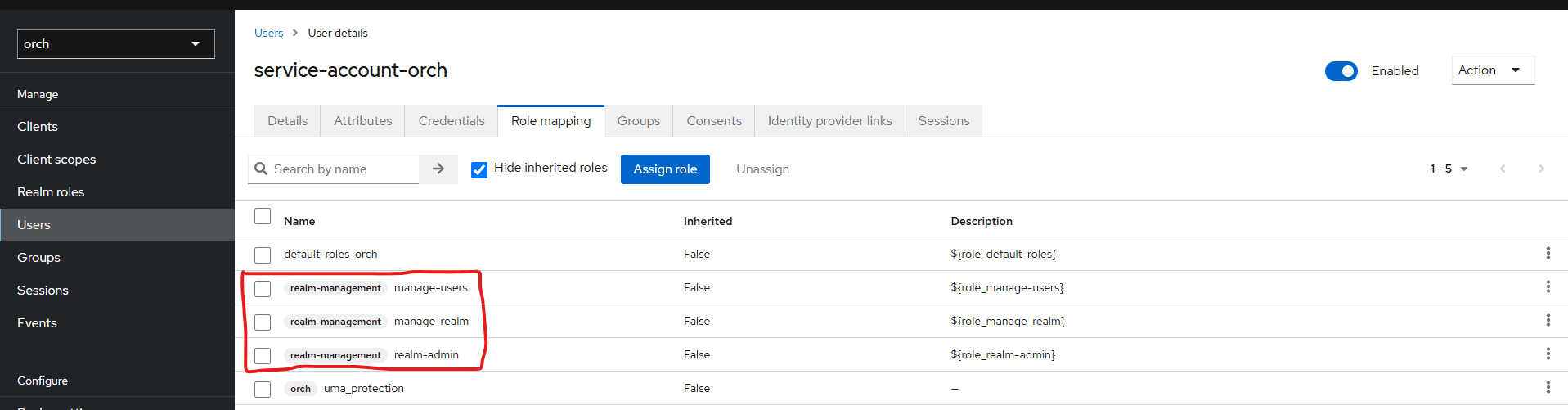Open the 1-5 pagination dropdown
The image size is (1568, 410).
tap(1449, 169)
